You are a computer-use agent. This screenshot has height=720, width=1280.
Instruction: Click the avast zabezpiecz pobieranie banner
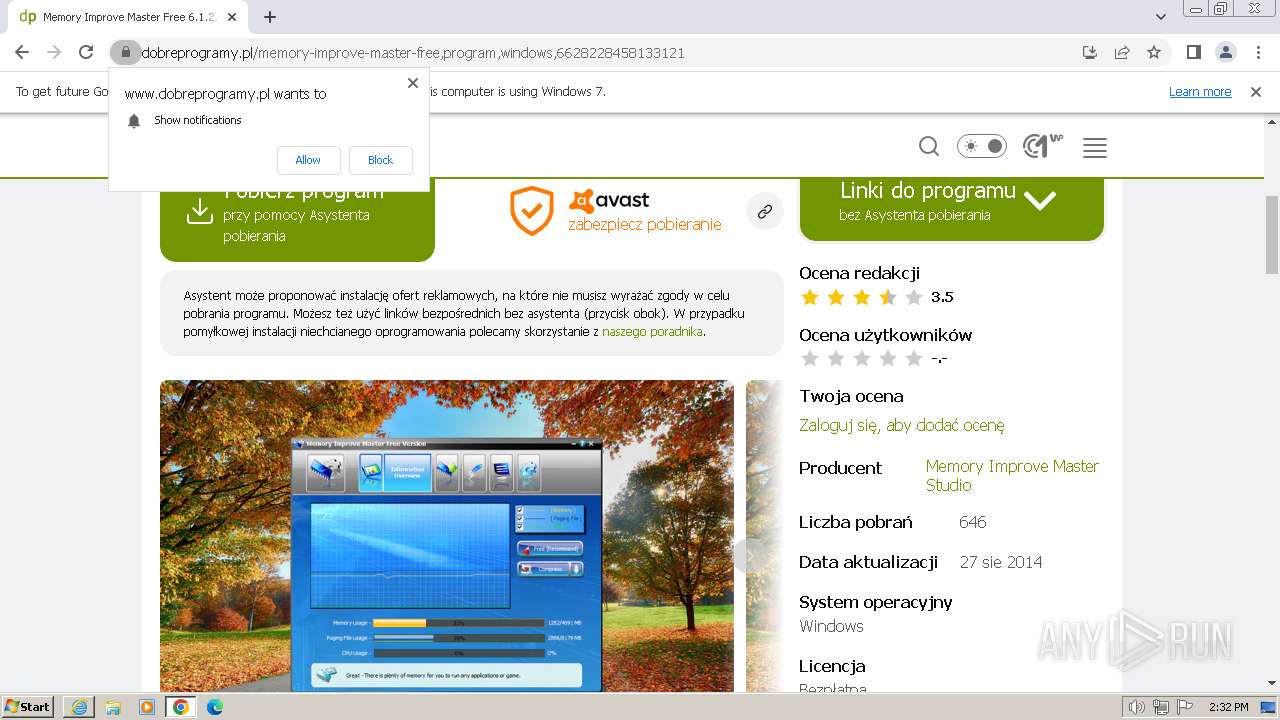(616, 211)
